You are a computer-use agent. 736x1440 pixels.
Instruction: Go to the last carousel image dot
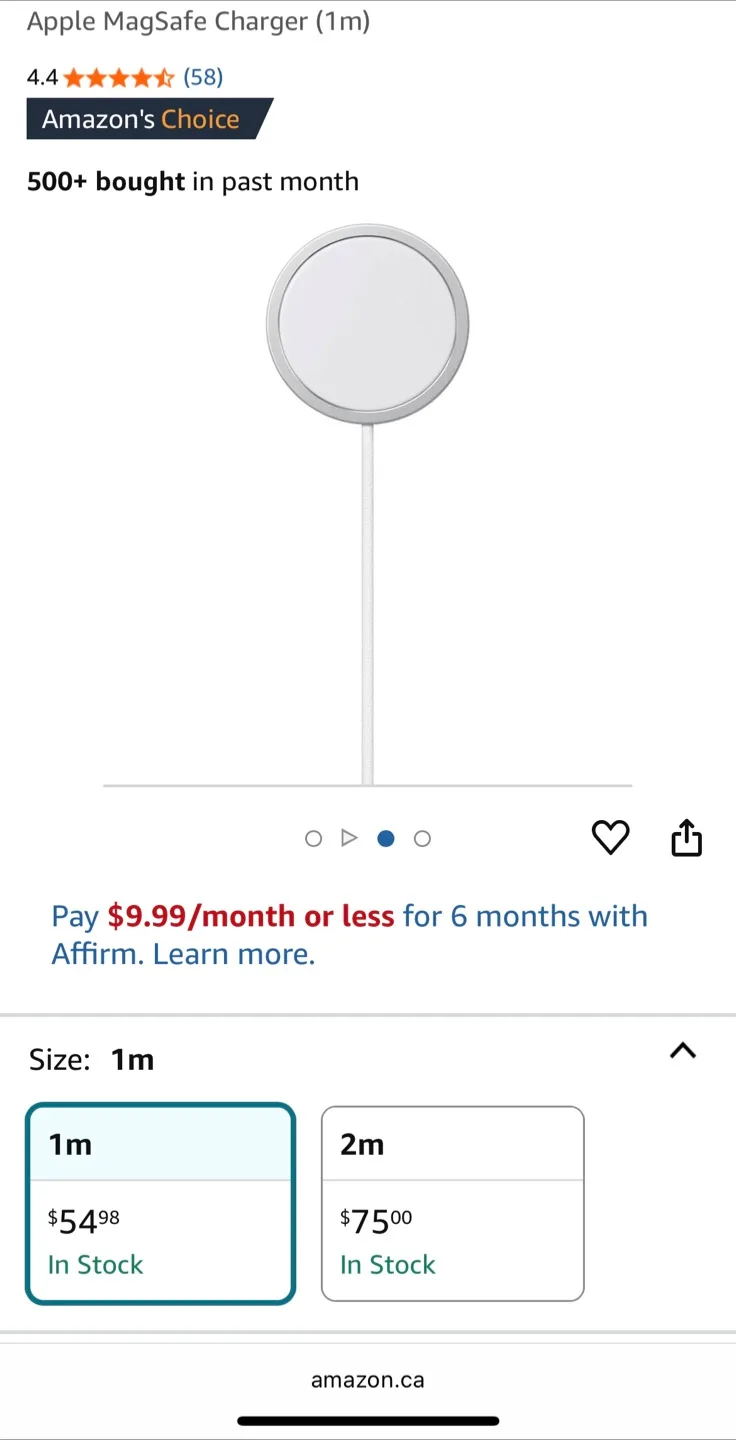[422, 839]
